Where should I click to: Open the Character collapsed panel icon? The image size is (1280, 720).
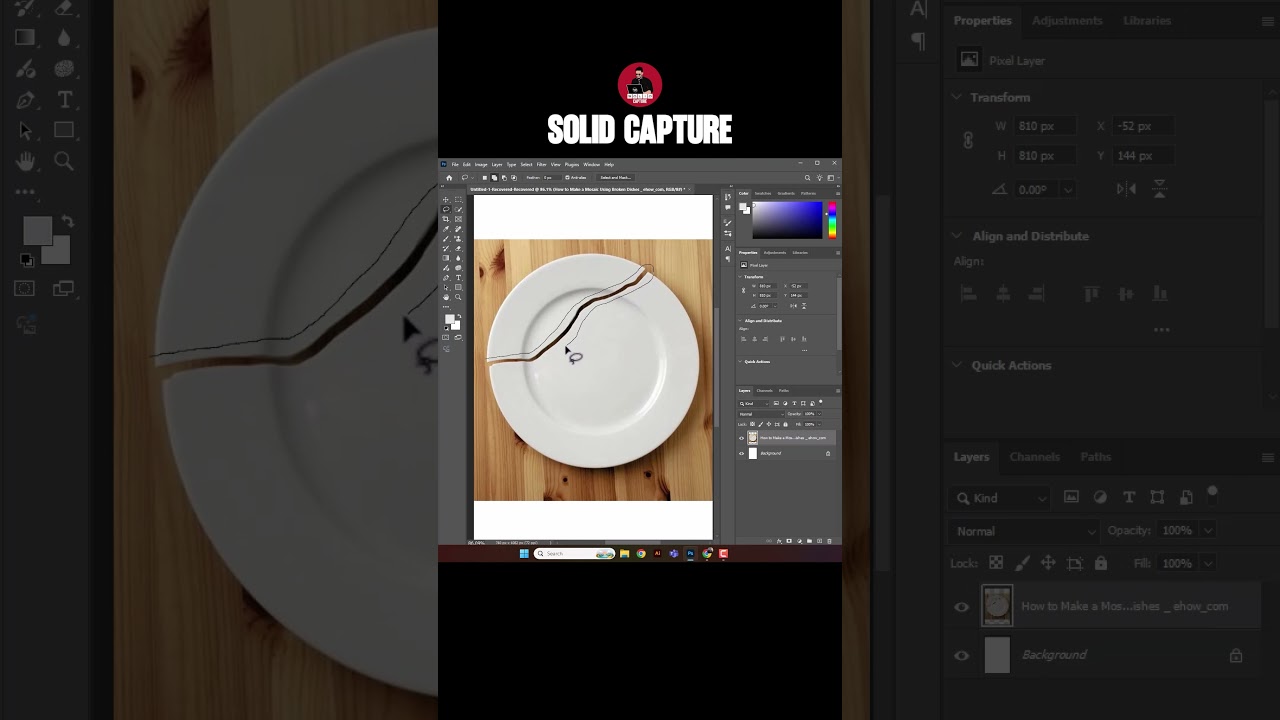728,248
